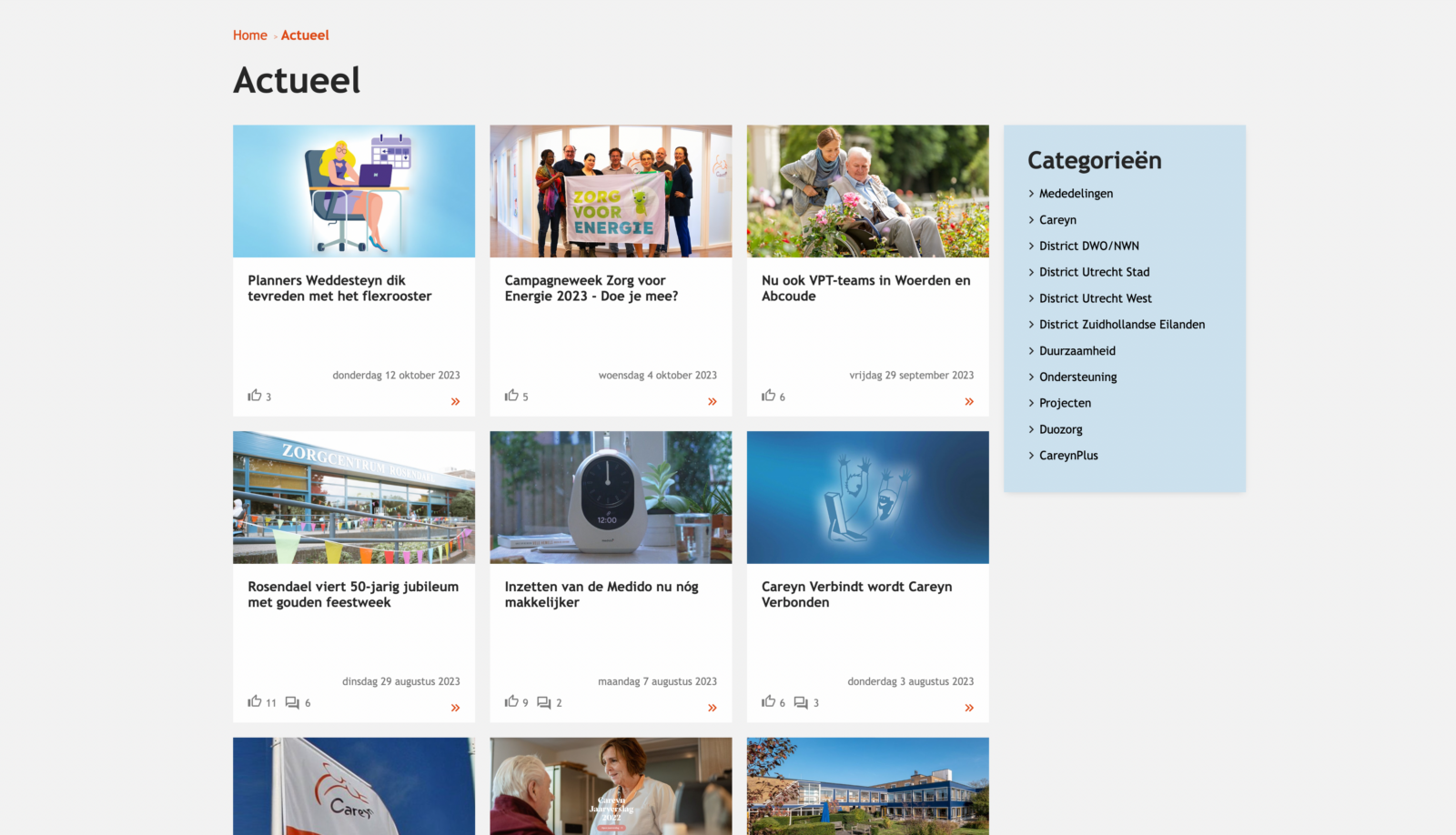Open Rosendael viert 50-jarig jubileum article
This screenshot has width=1456, height=835.
353,595
